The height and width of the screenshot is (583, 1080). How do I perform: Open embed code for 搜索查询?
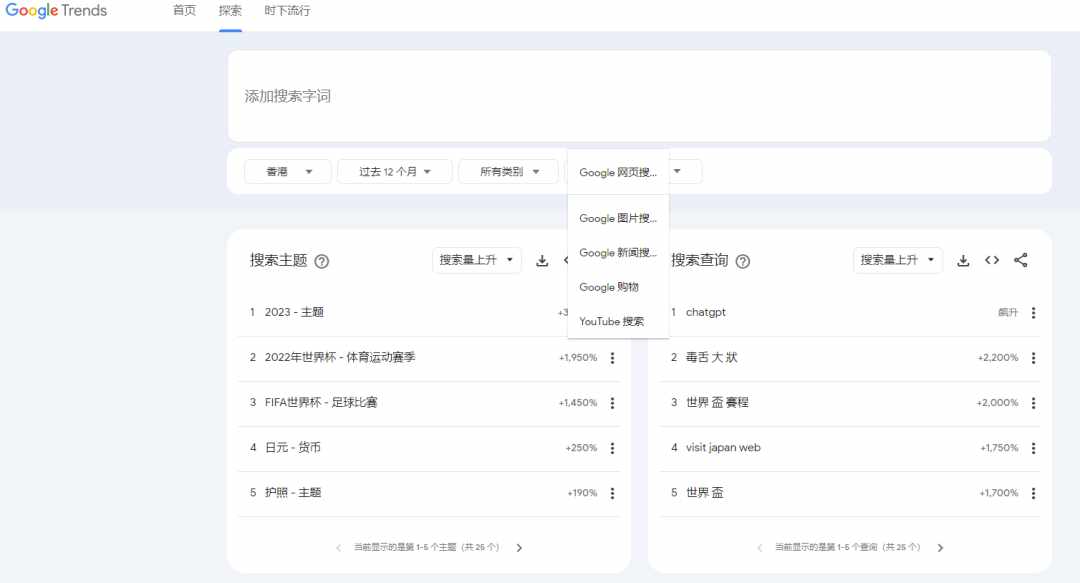coord(992,260)
